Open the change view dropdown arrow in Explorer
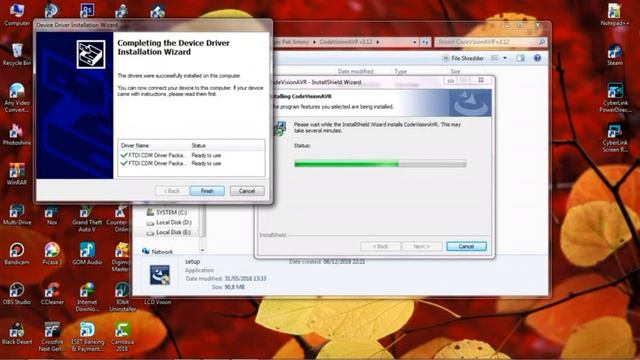Image resolution: width=640 pixels, height=360 pixels. point(505,58)
